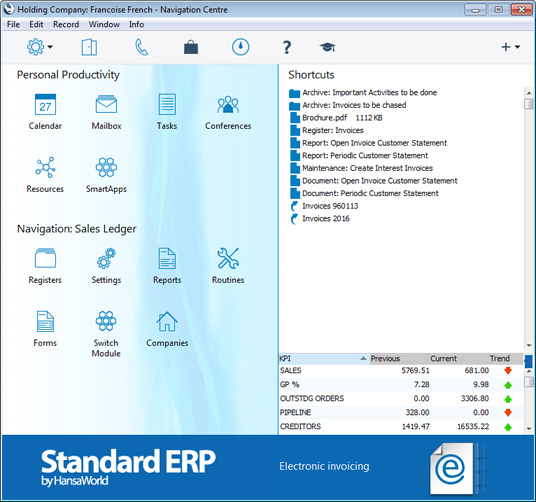Open SmartApps
This screenshot has width=536, height=502.
click(x=106, y=167)
